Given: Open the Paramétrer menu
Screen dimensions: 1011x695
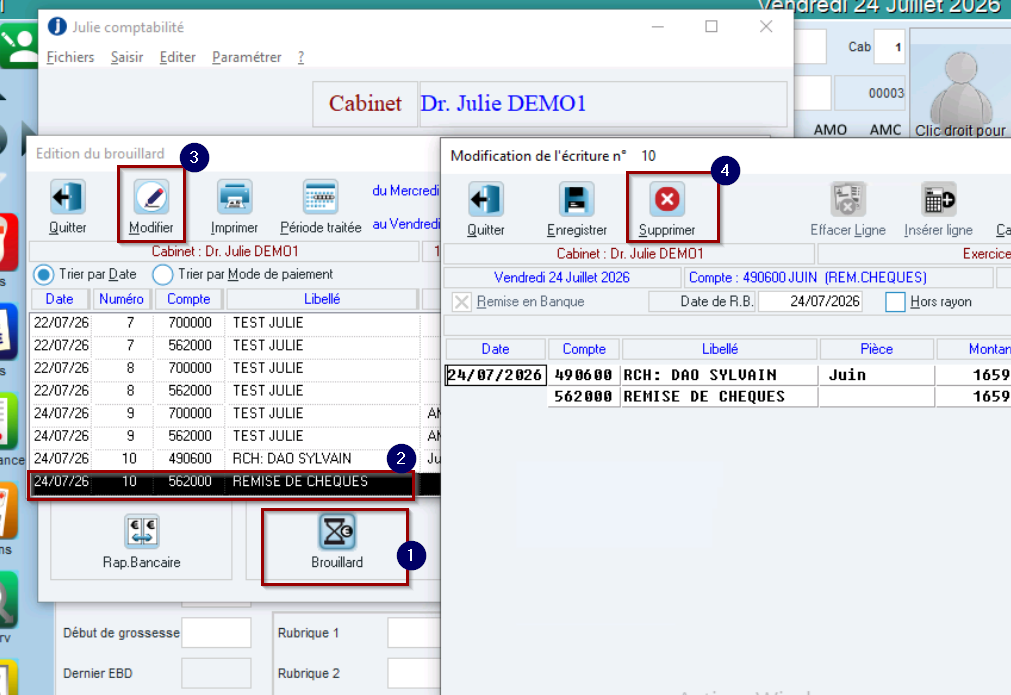Looking at the screenshot, I should click(x=247, y=57).
